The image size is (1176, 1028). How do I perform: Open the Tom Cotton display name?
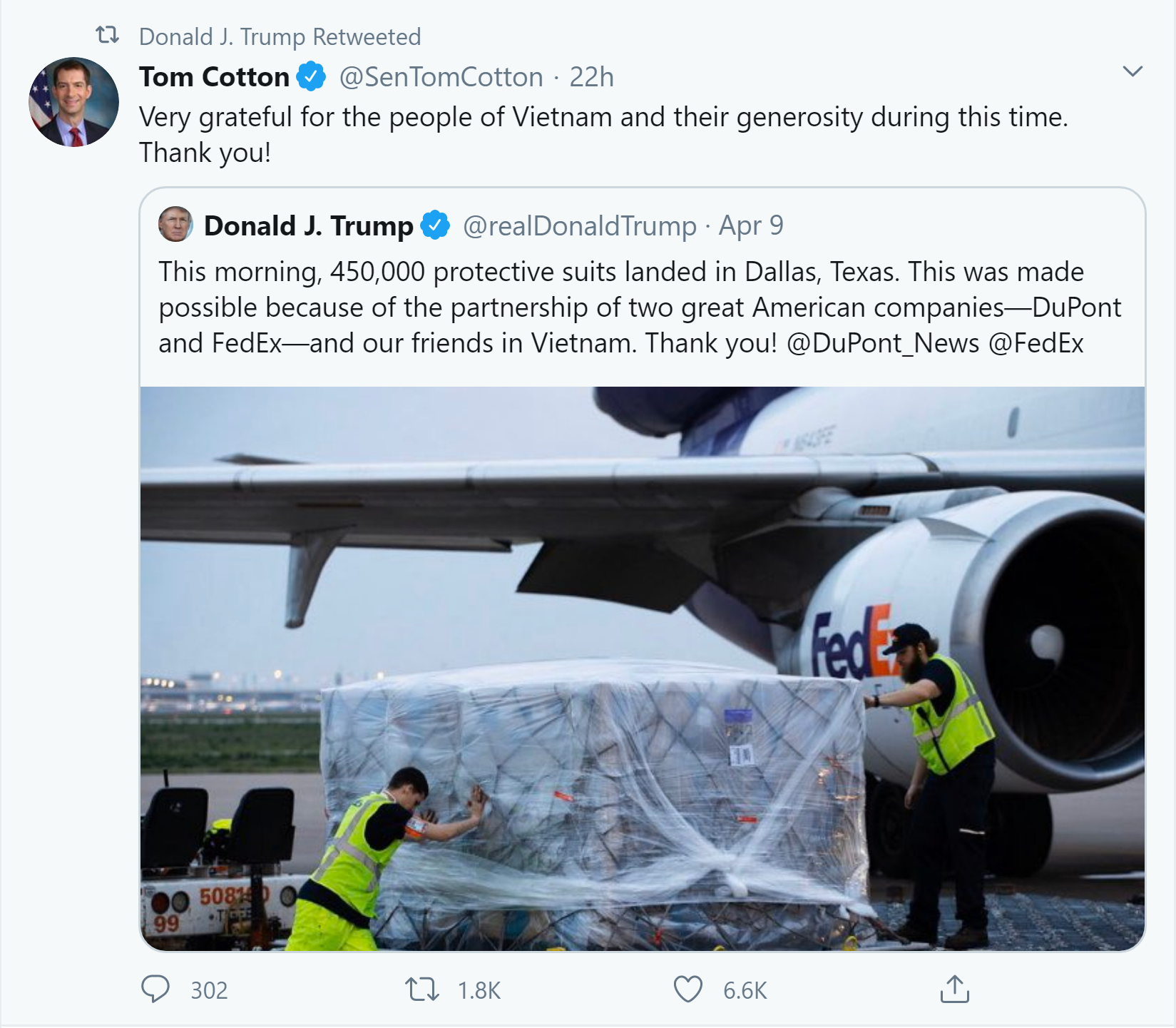click(214, 76)
